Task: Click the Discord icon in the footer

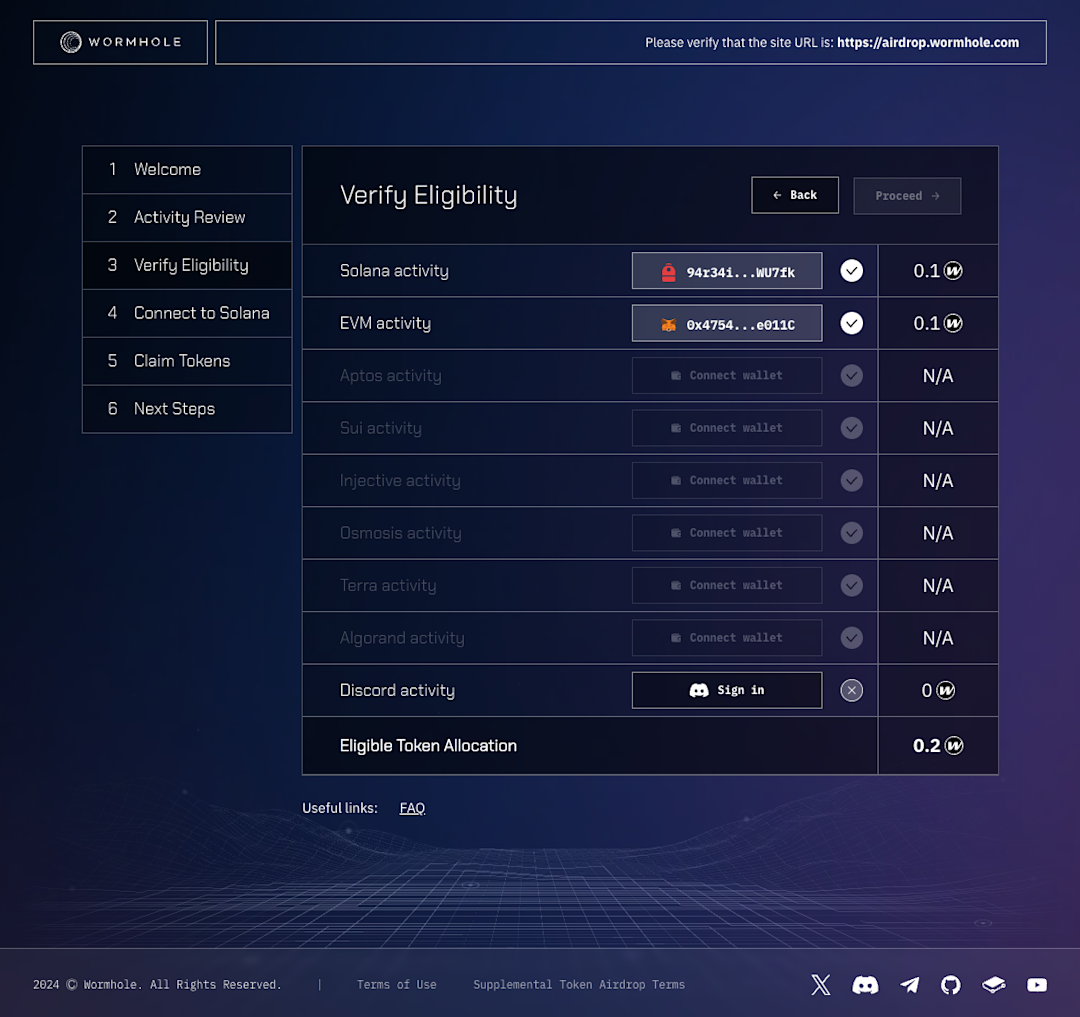Action: [864, 984]
